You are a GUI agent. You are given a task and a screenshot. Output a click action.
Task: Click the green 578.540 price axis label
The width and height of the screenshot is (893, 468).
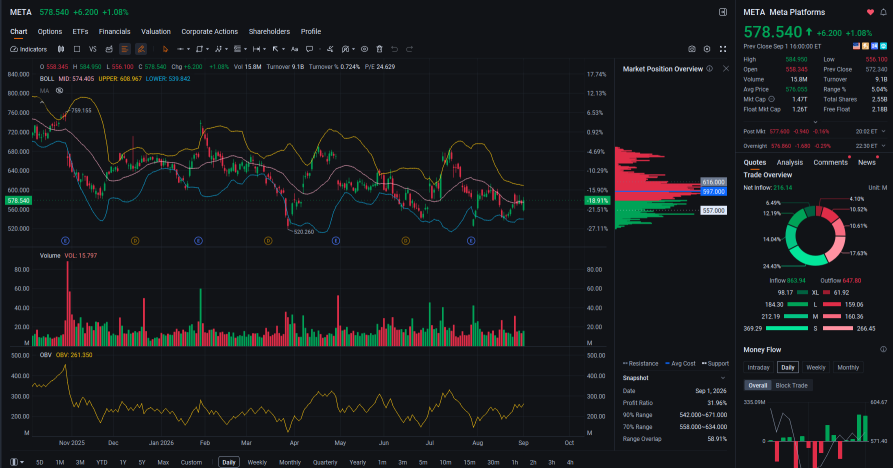tap(18, 200)
